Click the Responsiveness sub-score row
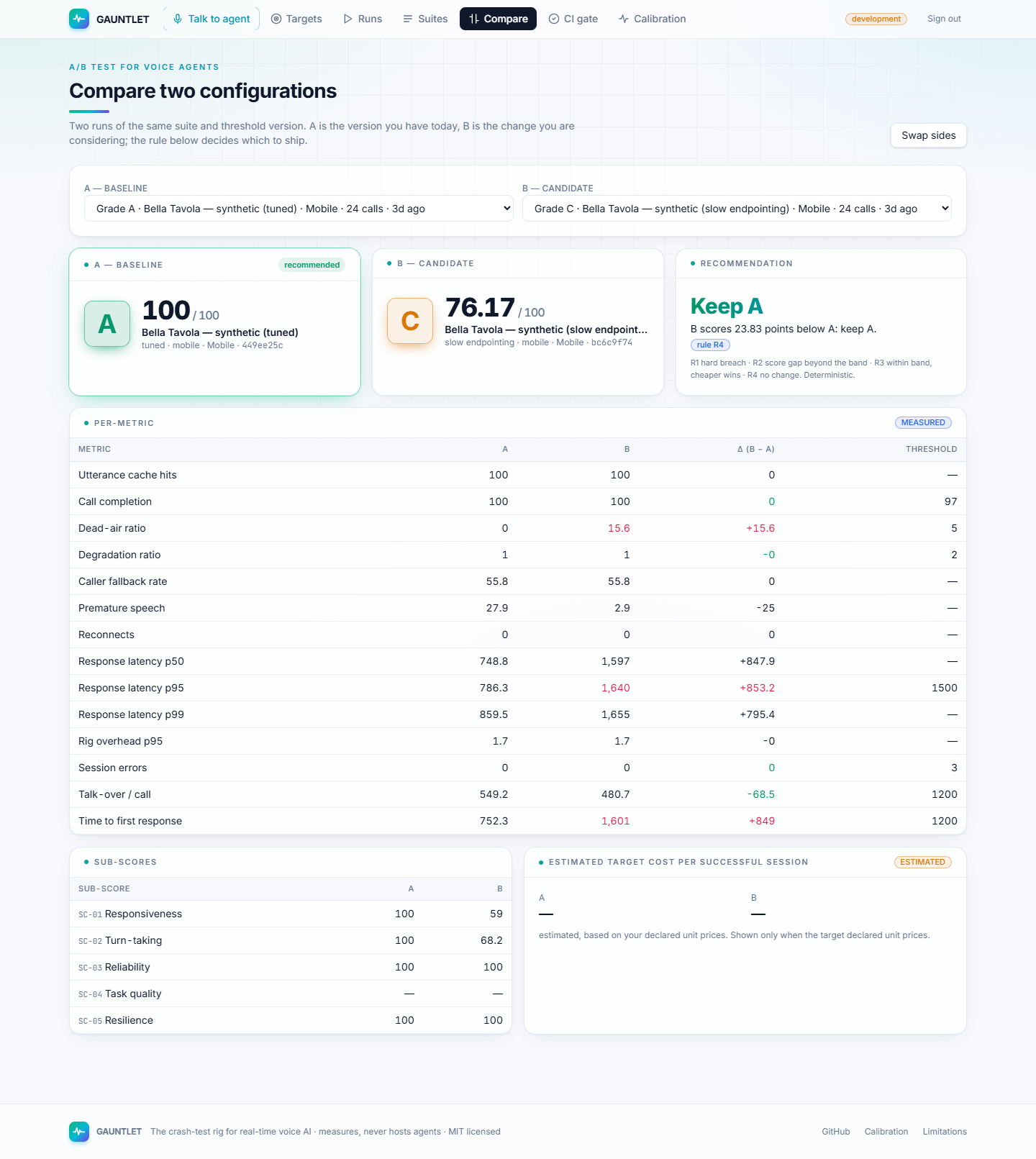1036x1159 pixels. click(x=291, y=914)
